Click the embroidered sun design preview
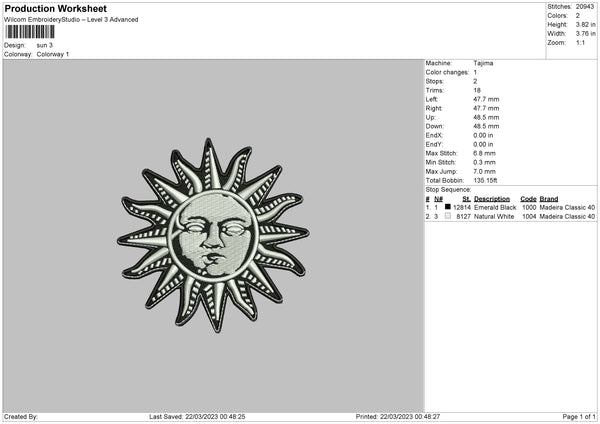Viewport: 600px width, 424px height. pos(214,235)
